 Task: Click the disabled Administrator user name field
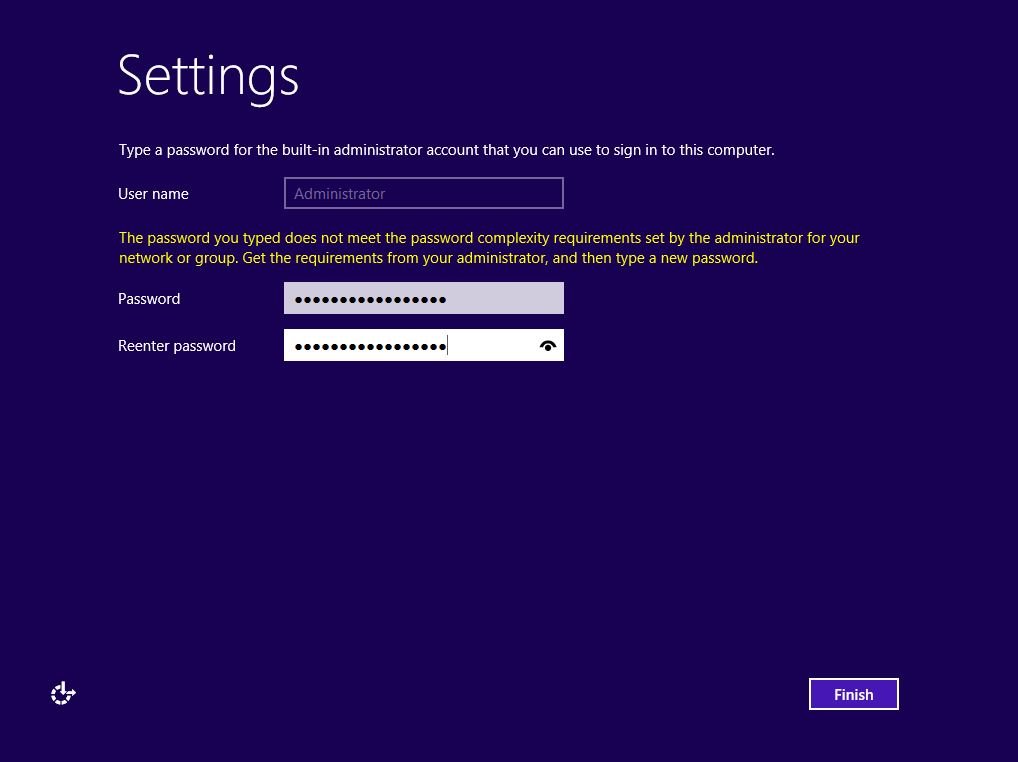click(423, 193)
